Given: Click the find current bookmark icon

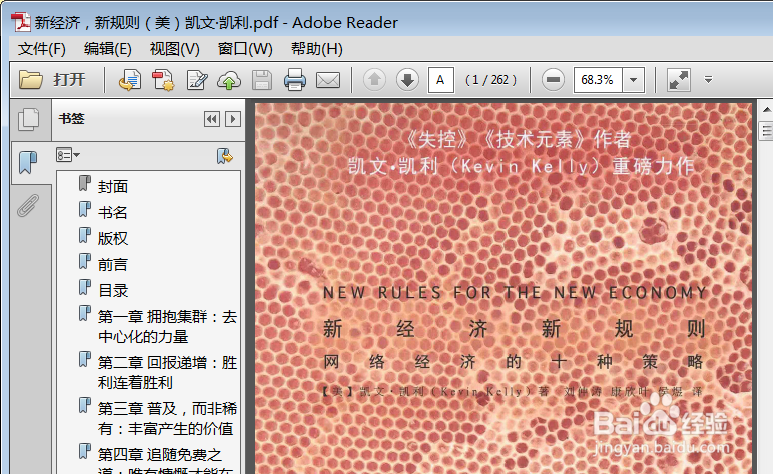Looking at the screenshot, I should point(225,156).
